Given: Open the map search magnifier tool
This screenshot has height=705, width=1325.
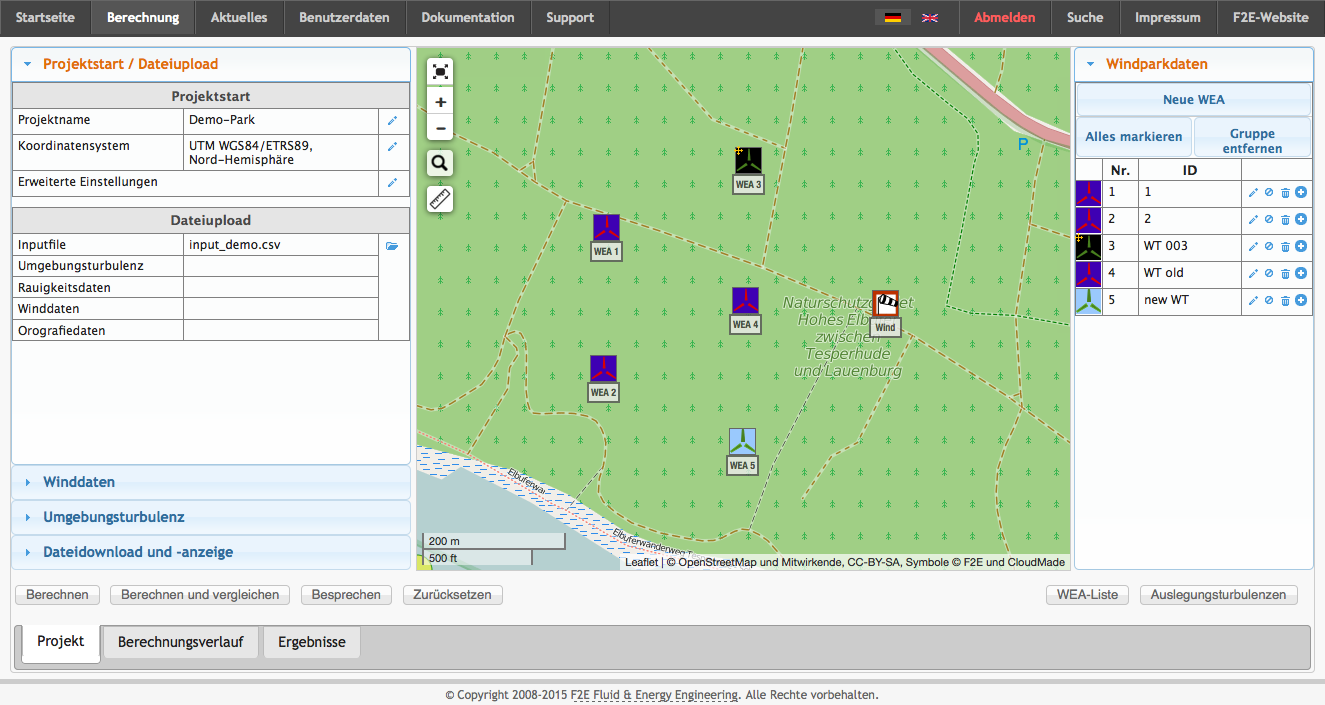Looking at the screenshot, I should 440,164.
